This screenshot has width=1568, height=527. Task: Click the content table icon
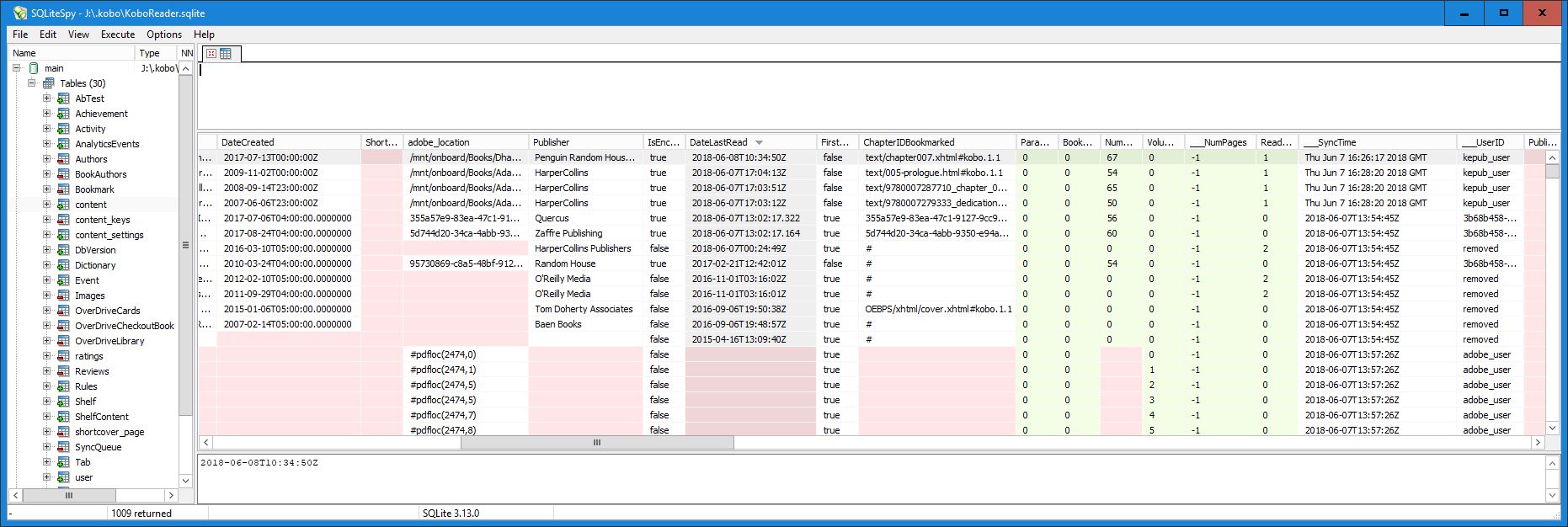point(63,205)
